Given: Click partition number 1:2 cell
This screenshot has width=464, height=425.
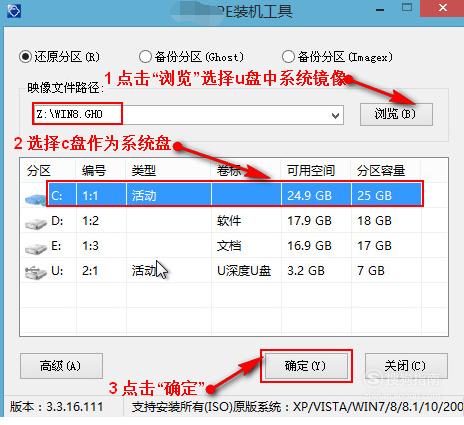Looking at the screenshot, I should (90, 221).
